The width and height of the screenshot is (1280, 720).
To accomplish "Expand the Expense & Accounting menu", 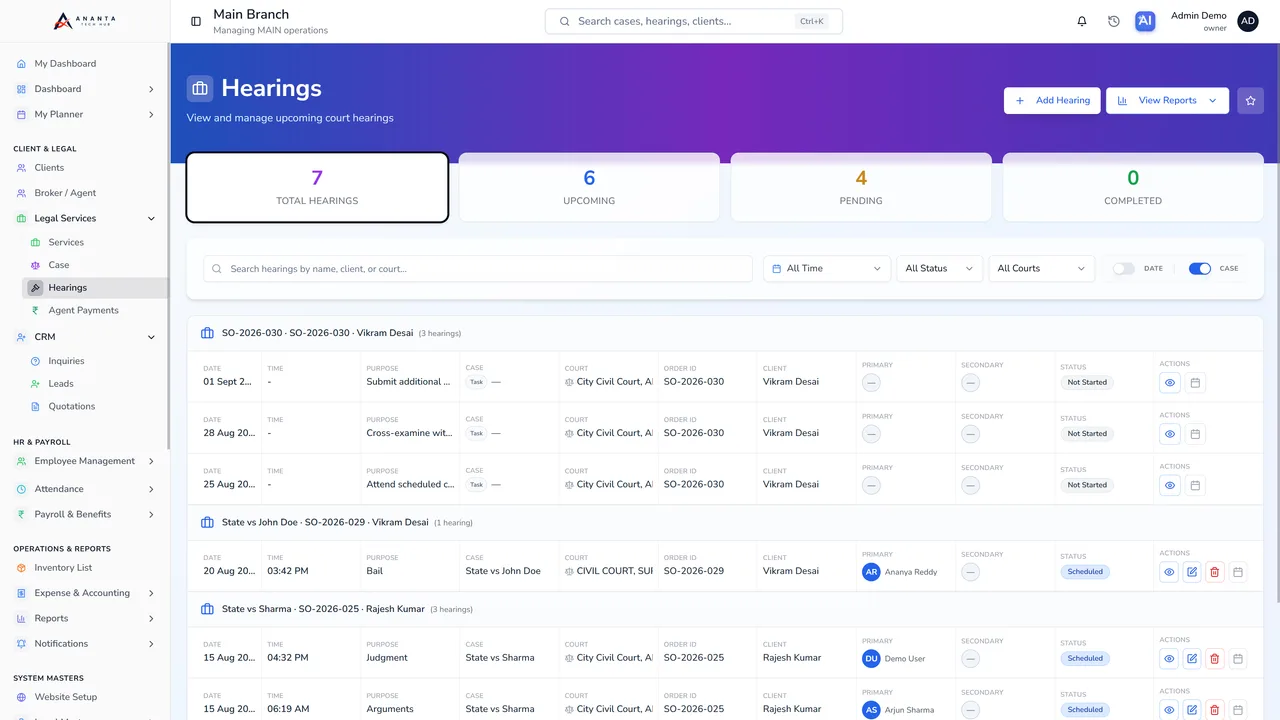I will point(85,593).
